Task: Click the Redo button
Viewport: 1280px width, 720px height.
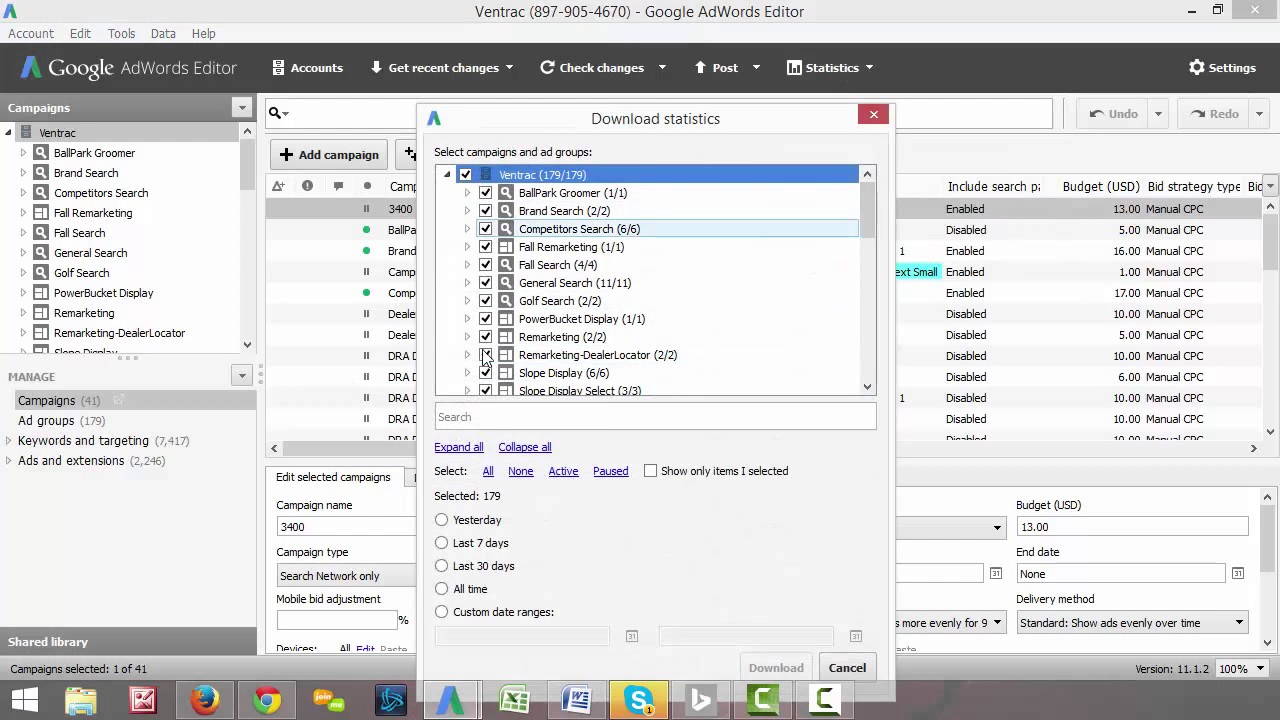Action: pos(1215,114)
